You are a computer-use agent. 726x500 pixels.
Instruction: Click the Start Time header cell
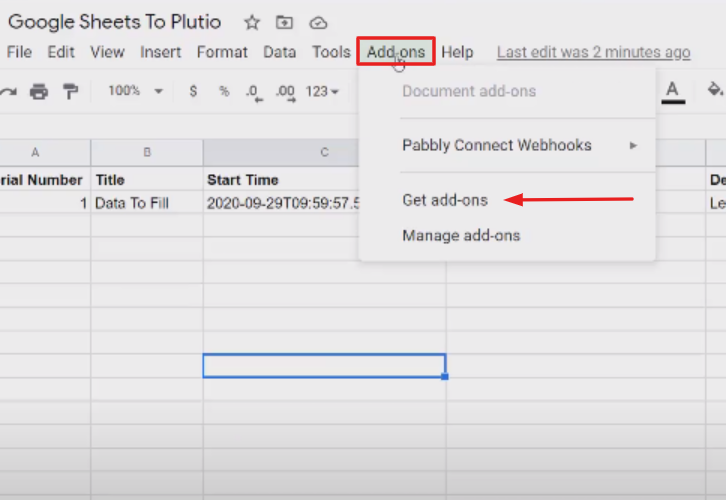pos(281,180)
